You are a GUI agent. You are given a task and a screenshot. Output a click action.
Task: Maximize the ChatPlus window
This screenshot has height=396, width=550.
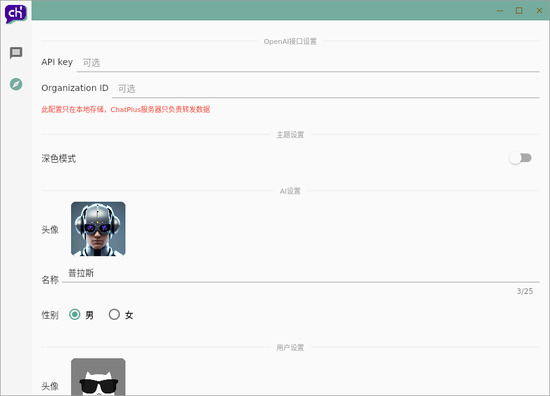(519, 11)
